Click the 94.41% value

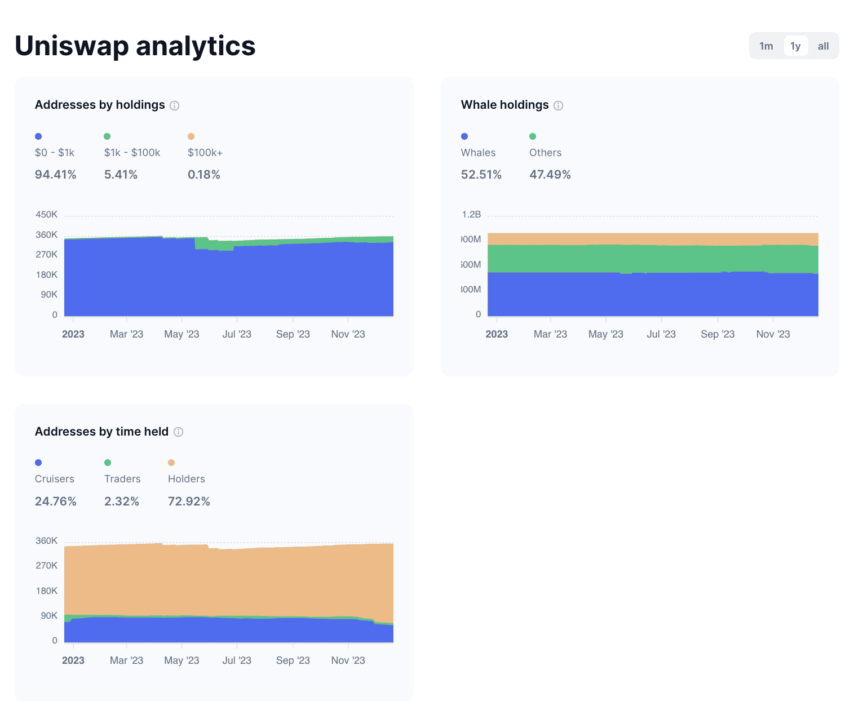coord(55,175)
